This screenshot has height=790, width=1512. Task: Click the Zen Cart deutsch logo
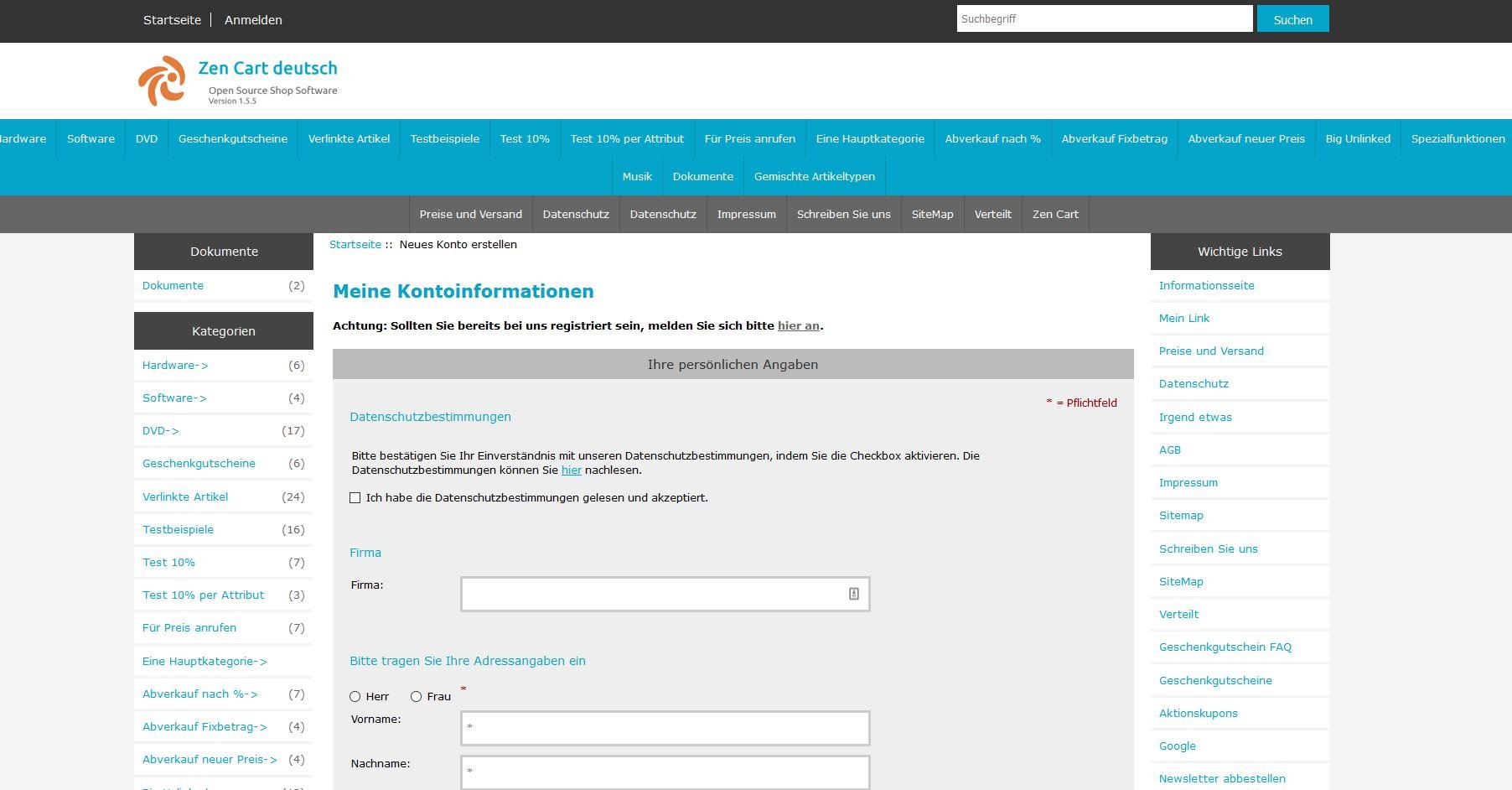[x=239, y=79]
